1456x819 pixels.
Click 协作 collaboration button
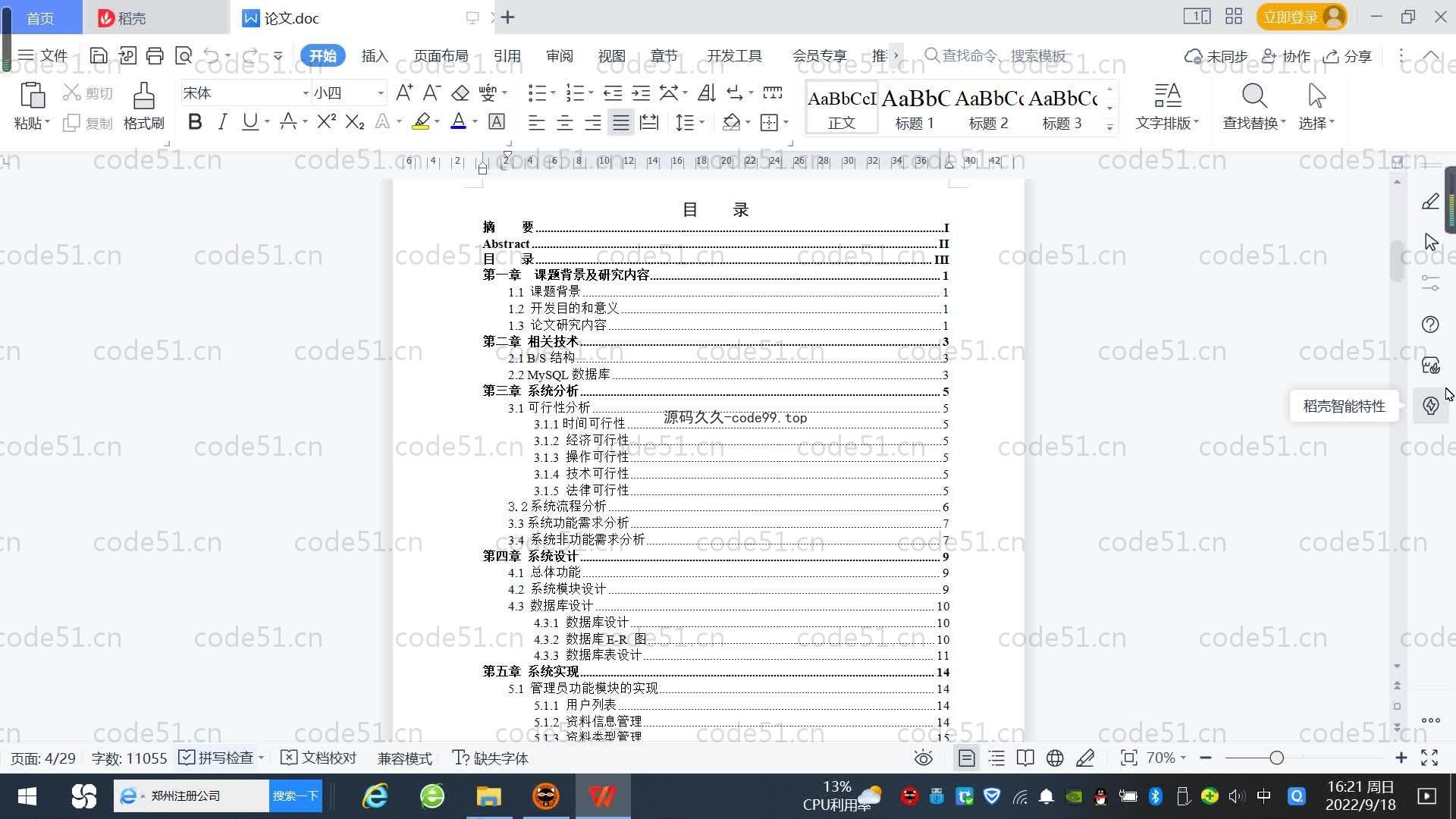[x=1286, y=56]
